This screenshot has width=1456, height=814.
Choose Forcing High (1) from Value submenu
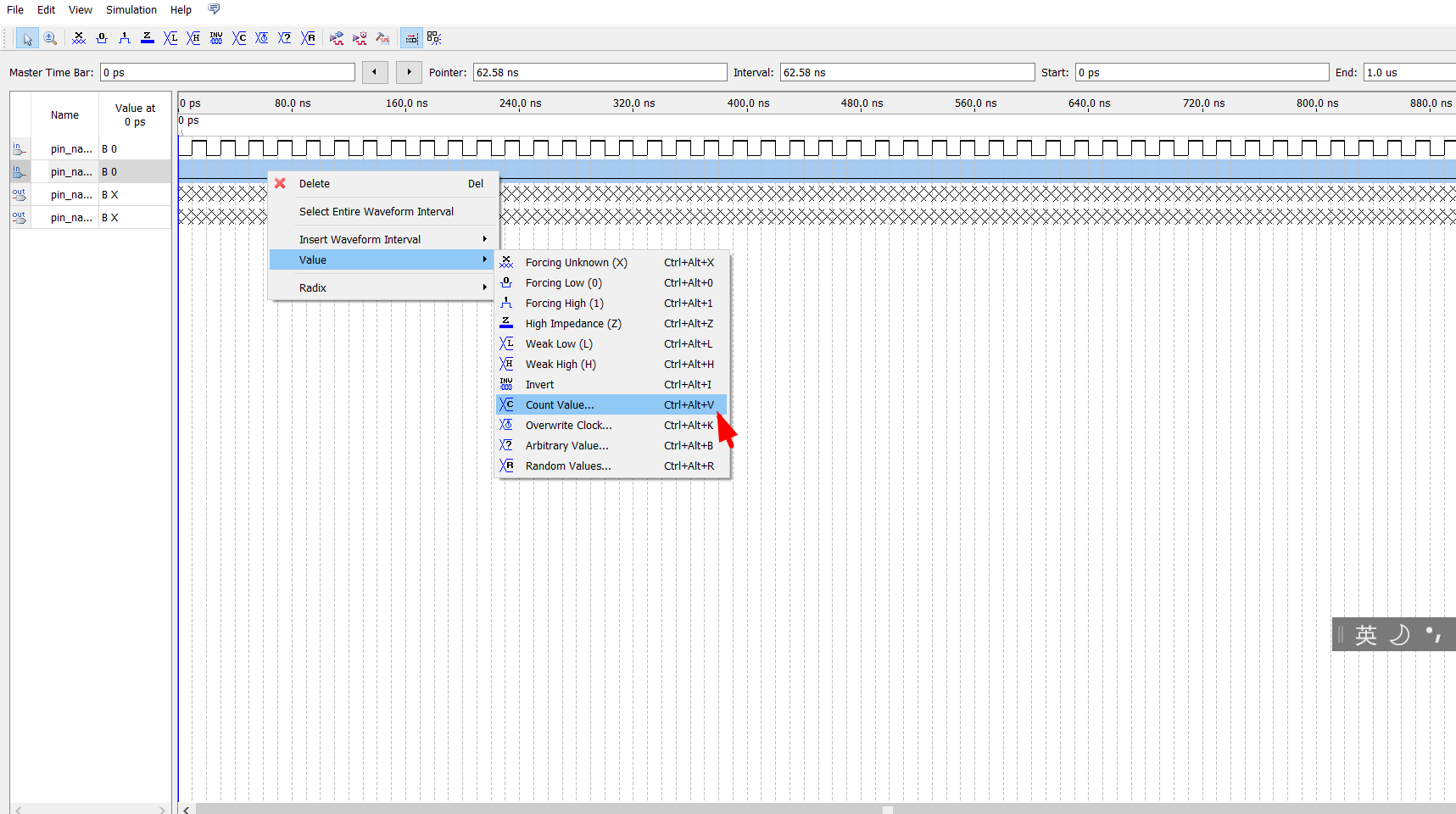(x=611, y=303)
